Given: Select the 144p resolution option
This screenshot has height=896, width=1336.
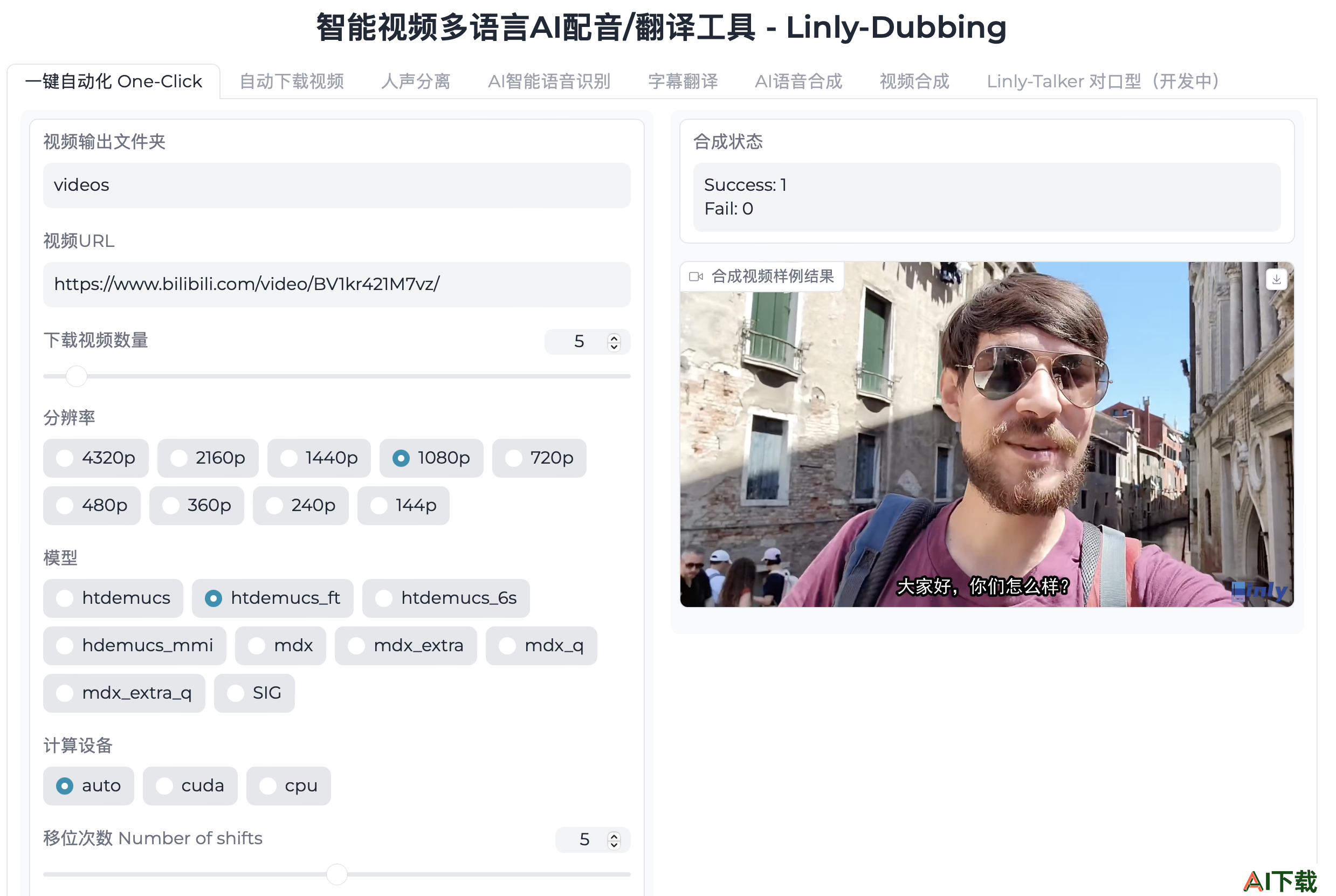Looking at the screenshot, I should click(403, 506).
